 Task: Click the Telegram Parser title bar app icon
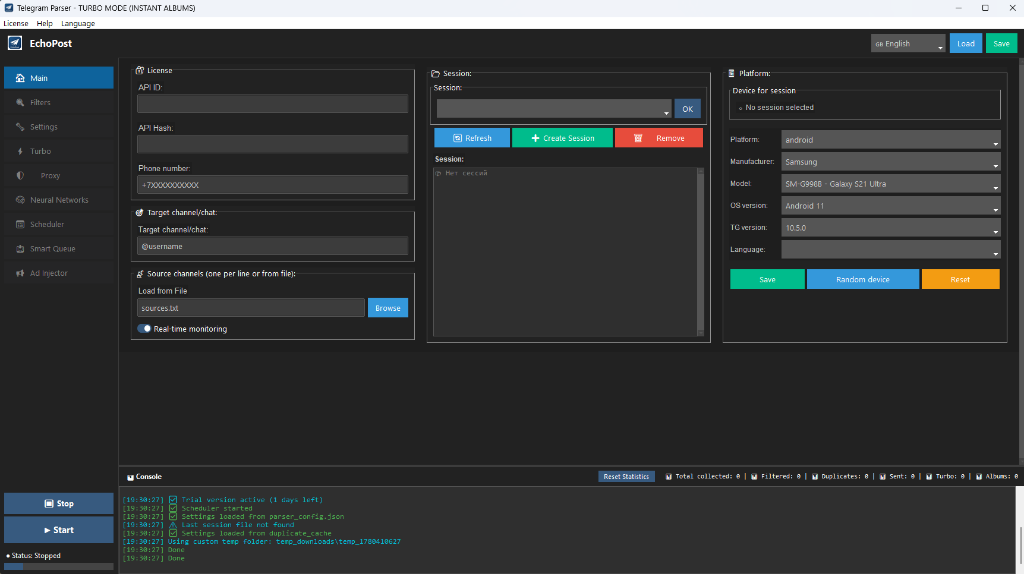(8, 8)
